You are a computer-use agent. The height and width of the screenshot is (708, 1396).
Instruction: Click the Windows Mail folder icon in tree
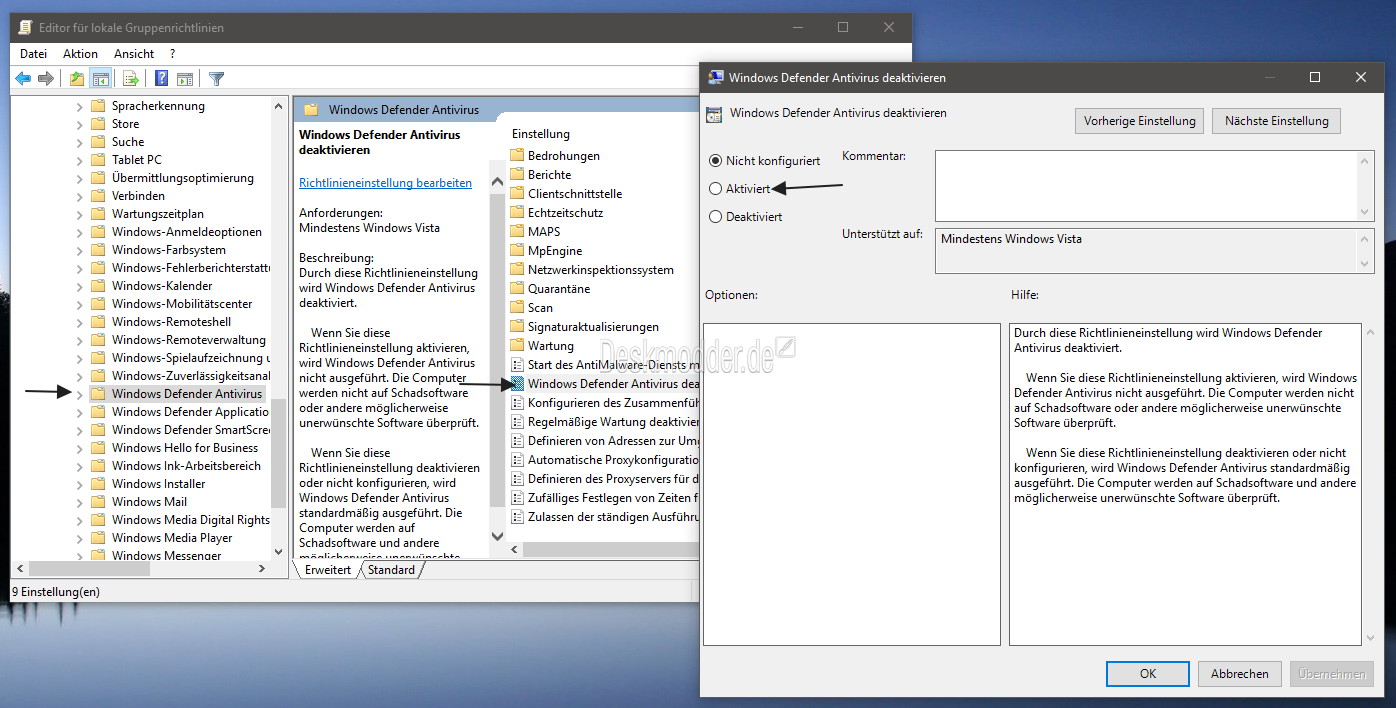pyautogui.click(x=98, y=501)
